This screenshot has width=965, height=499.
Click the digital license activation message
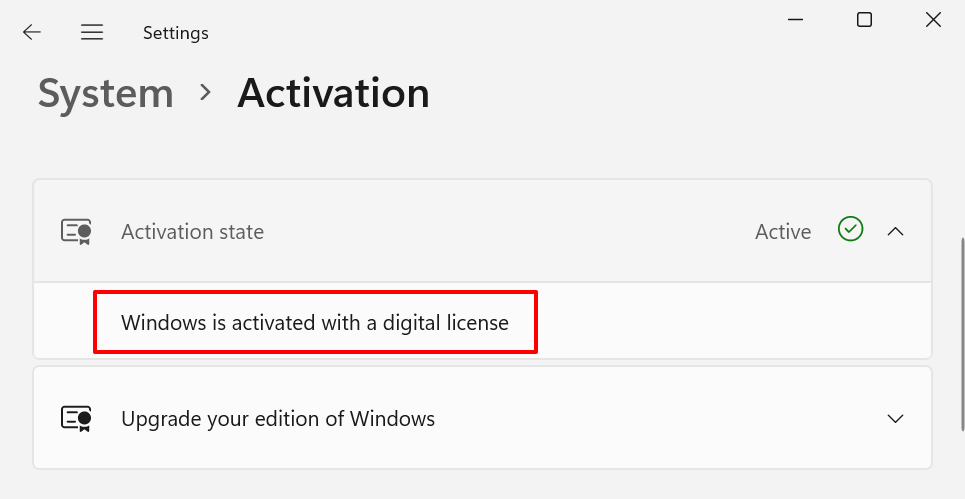coord(315,323)
